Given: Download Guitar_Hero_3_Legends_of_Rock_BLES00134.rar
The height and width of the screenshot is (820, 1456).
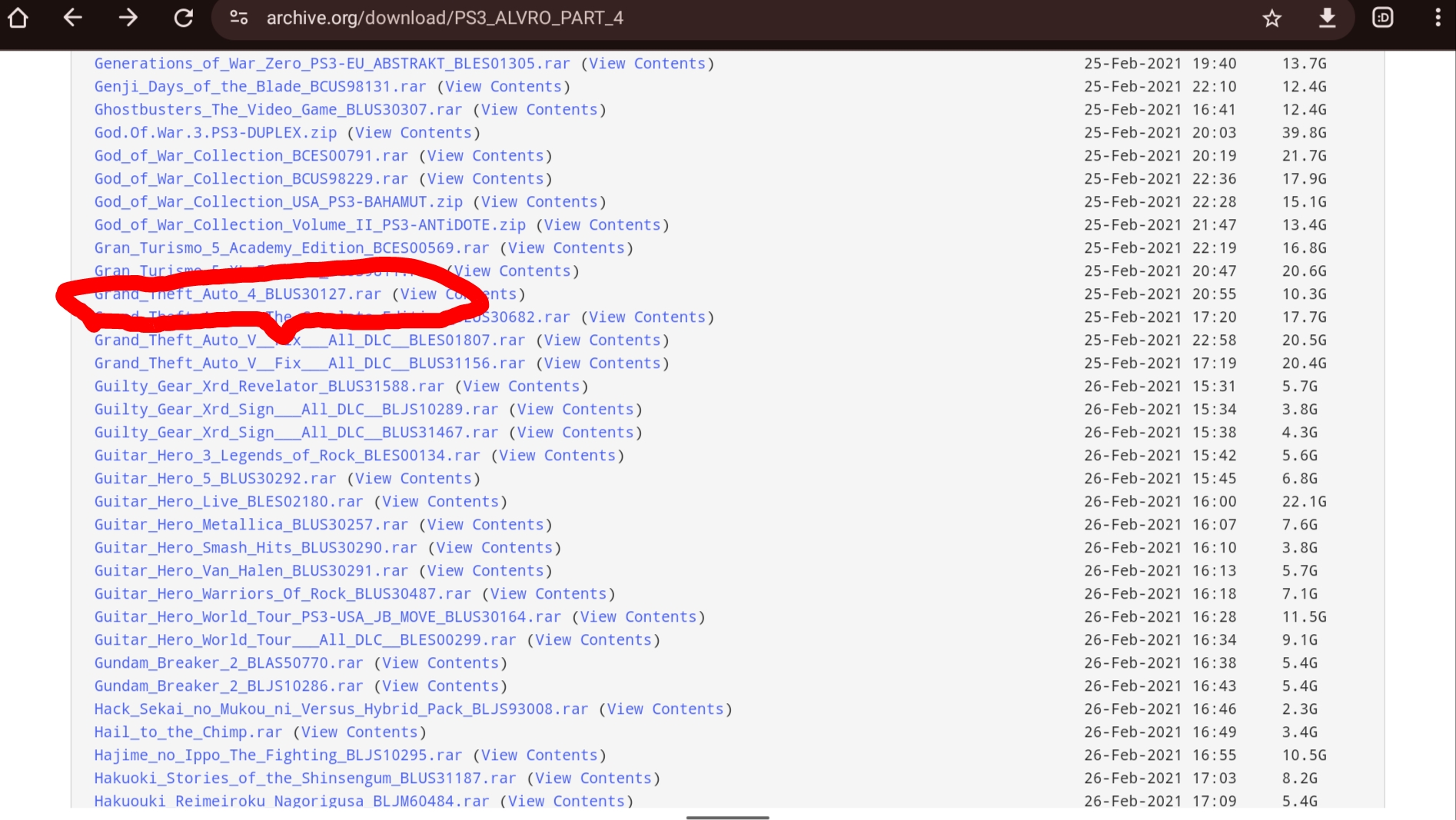Looking at the screenshot, I should point(288,456).
